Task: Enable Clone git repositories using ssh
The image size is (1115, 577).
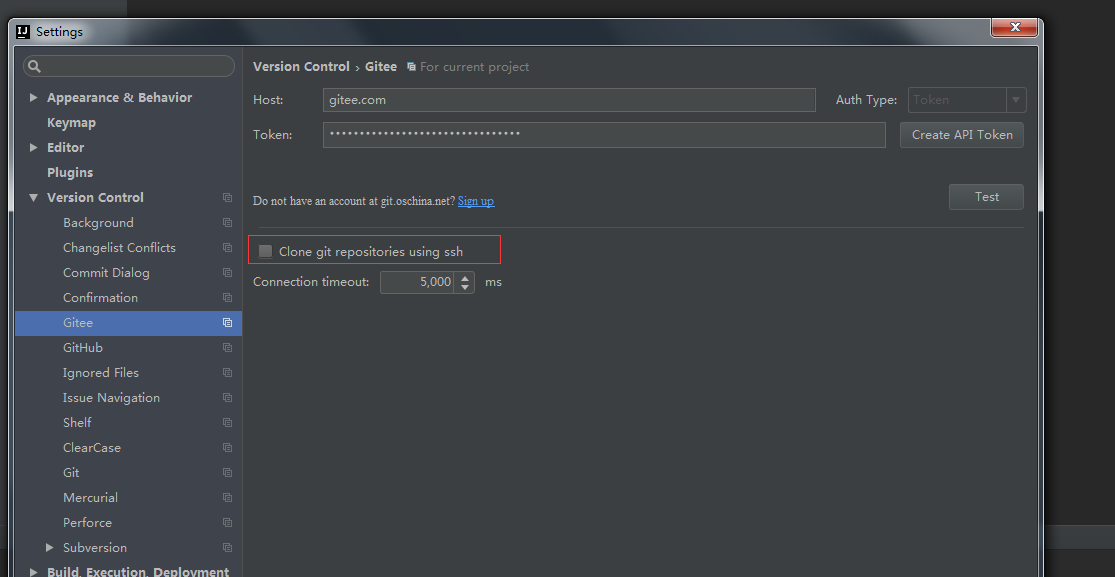Action: 265,251
